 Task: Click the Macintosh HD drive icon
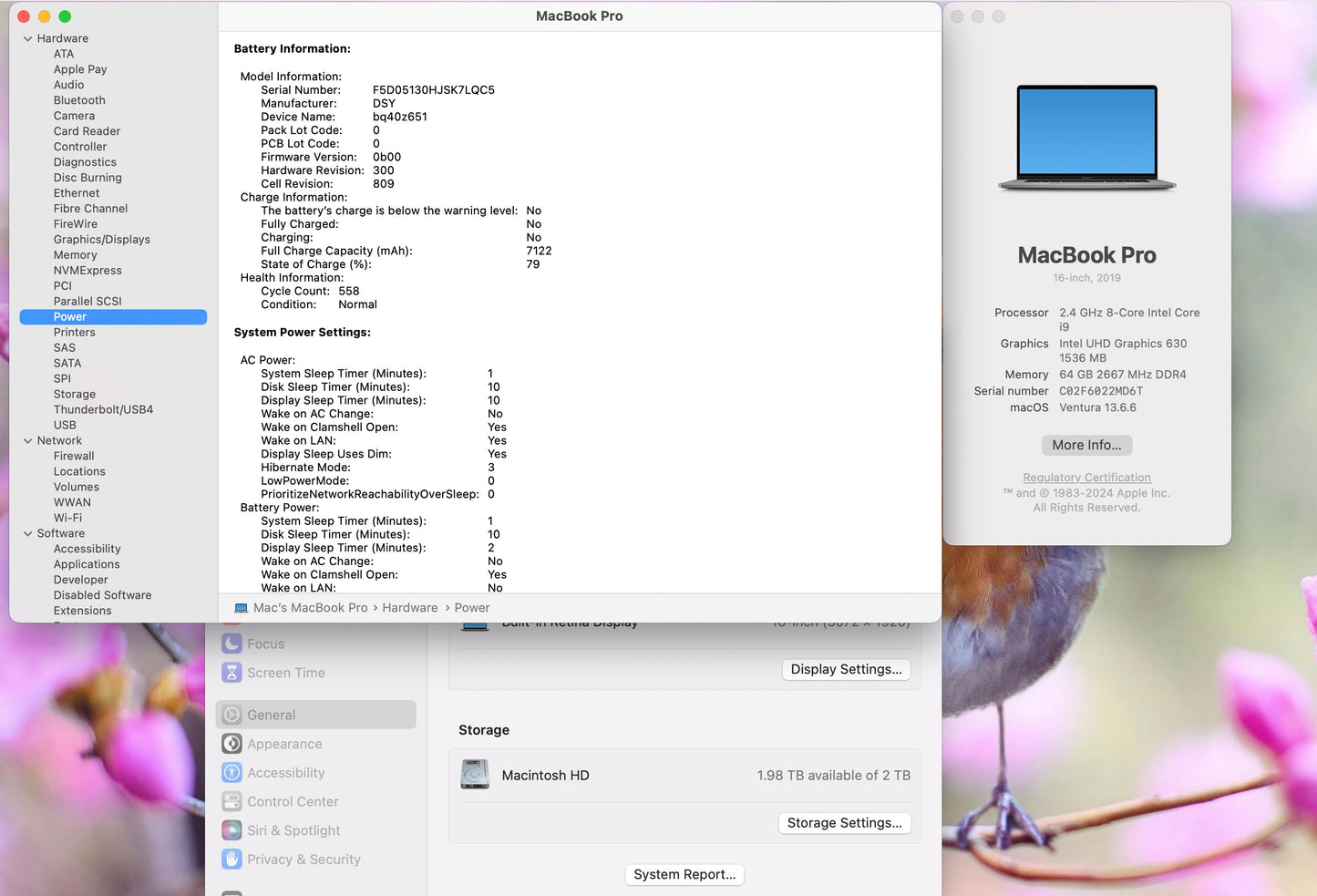475,775
